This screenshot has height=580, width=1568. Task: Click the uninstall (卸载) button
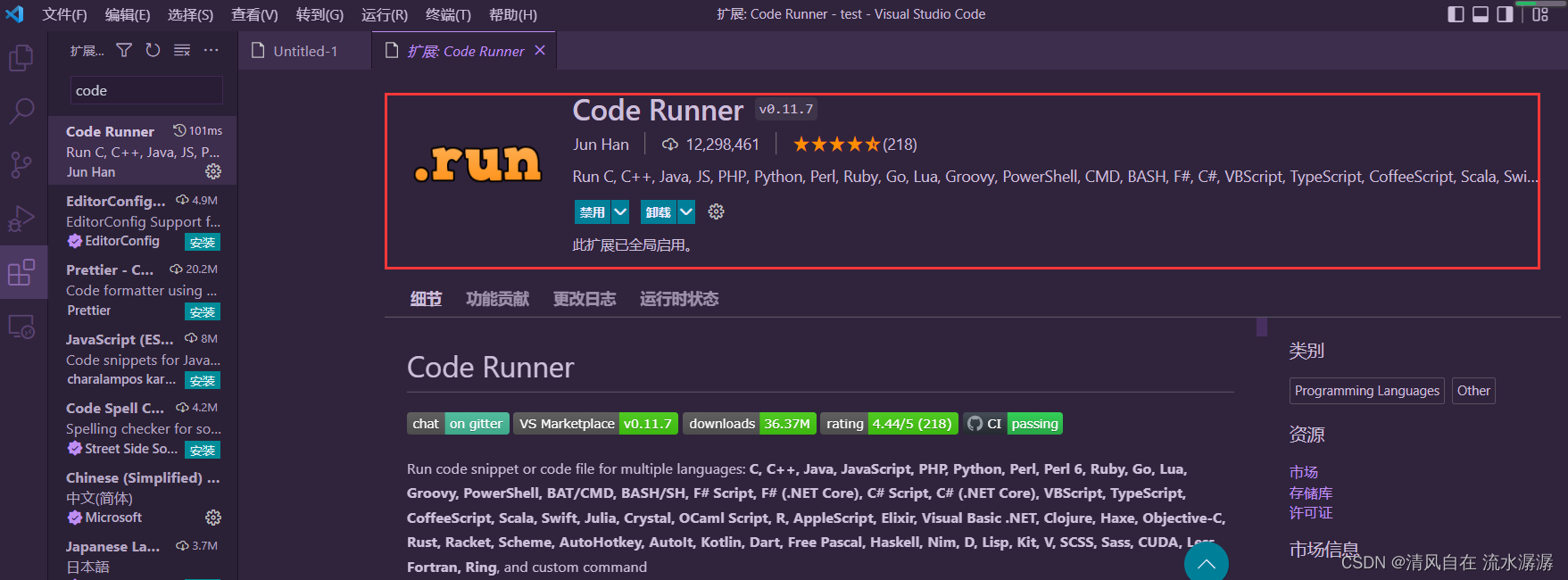659,211
